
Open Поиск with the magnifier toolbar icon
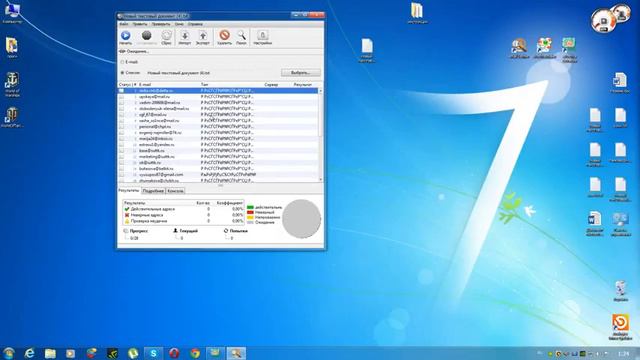click(x=241, y=37)
